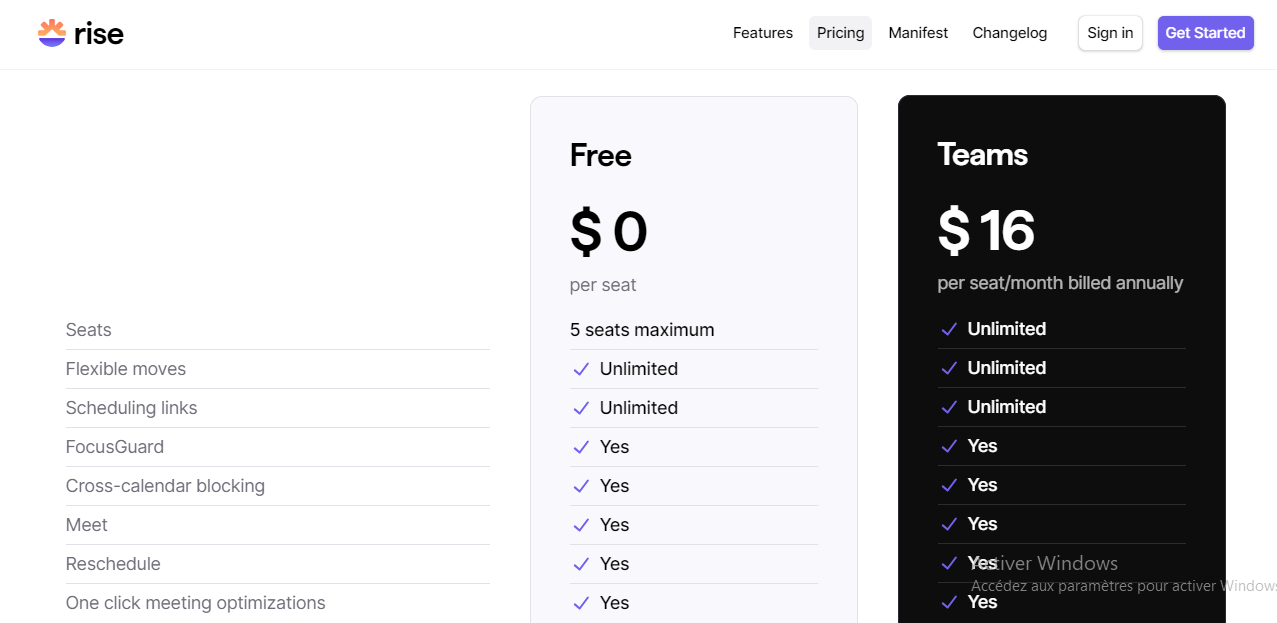Click the 'per seat' text under Free
Screen dimensions: 1277x623
(603, 285)
